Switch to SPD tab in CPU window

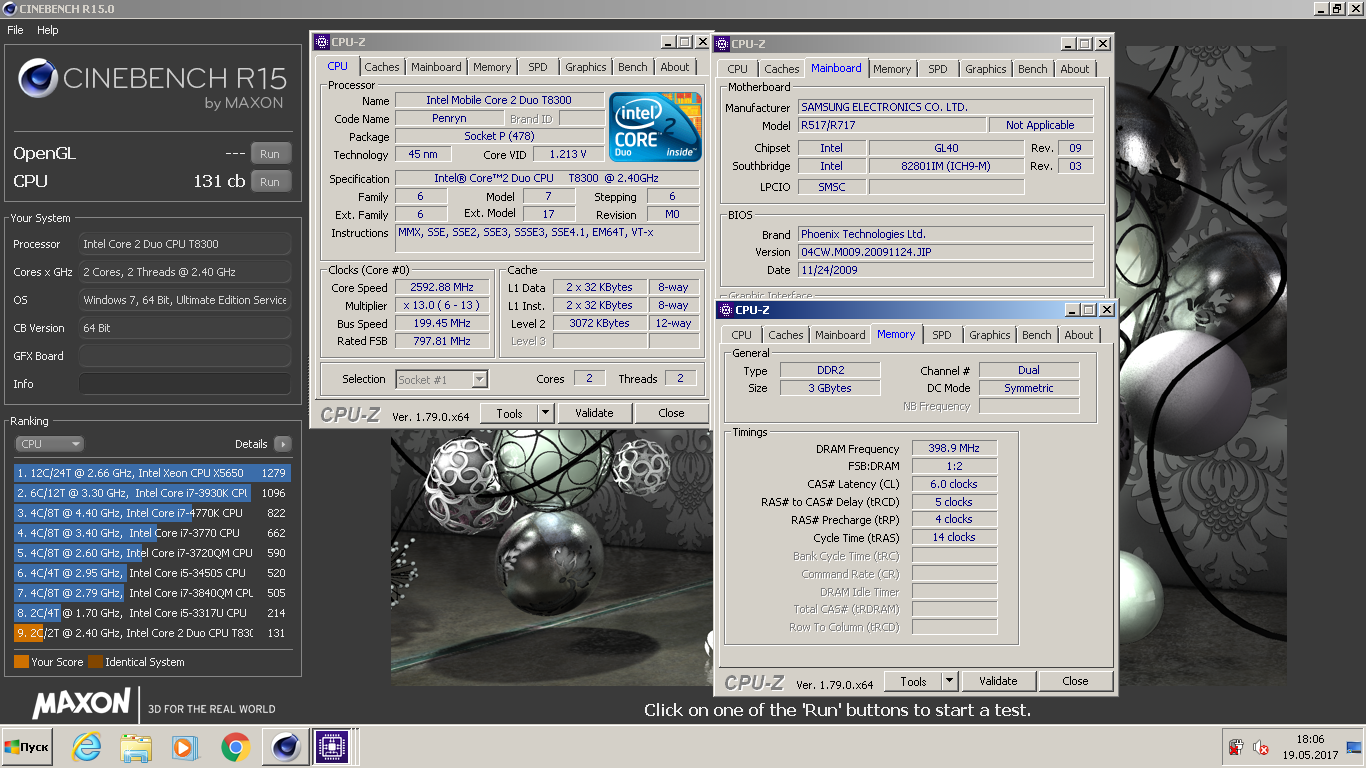[x=538, y=67]
